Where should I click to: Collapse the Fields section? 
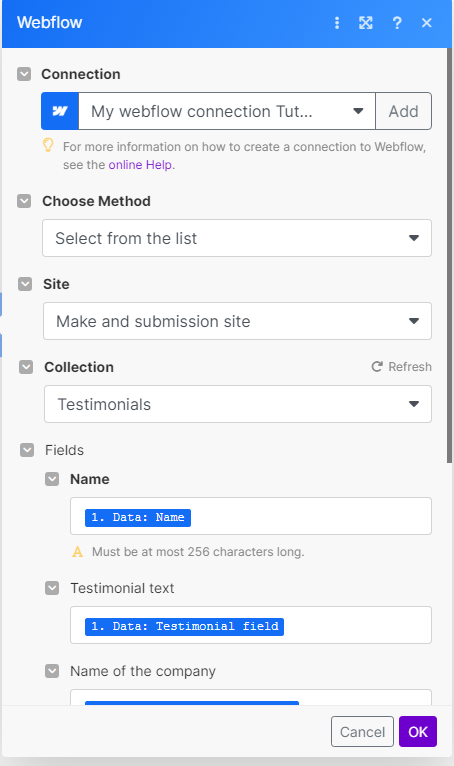[x=27, y=450]
